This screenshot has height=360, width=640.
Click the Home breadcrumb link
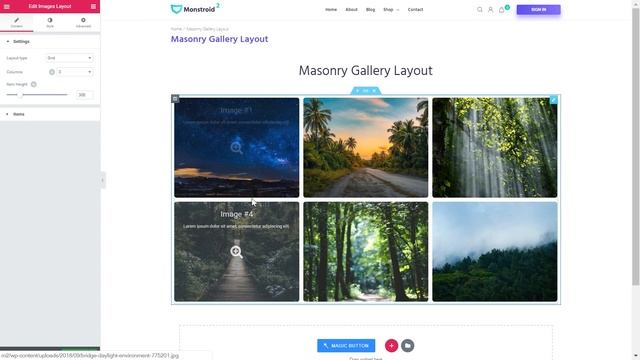click(176, 29)
